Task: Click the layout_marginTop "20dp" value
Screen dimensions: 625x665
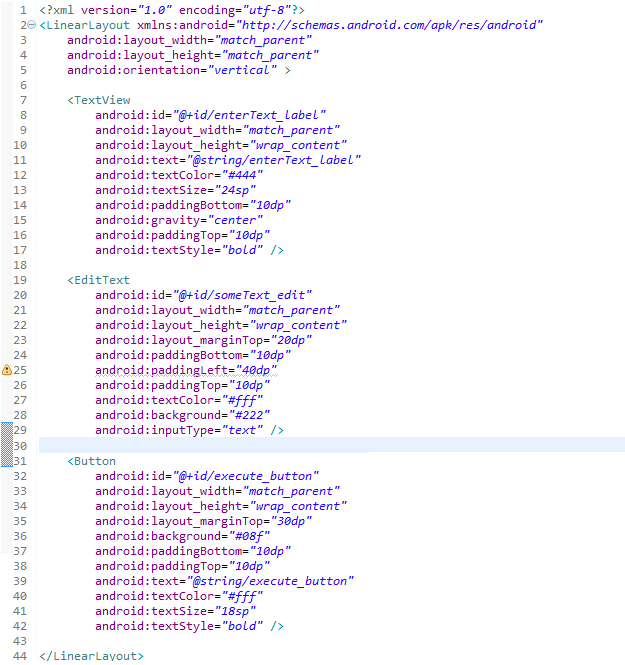Action: 291,340
